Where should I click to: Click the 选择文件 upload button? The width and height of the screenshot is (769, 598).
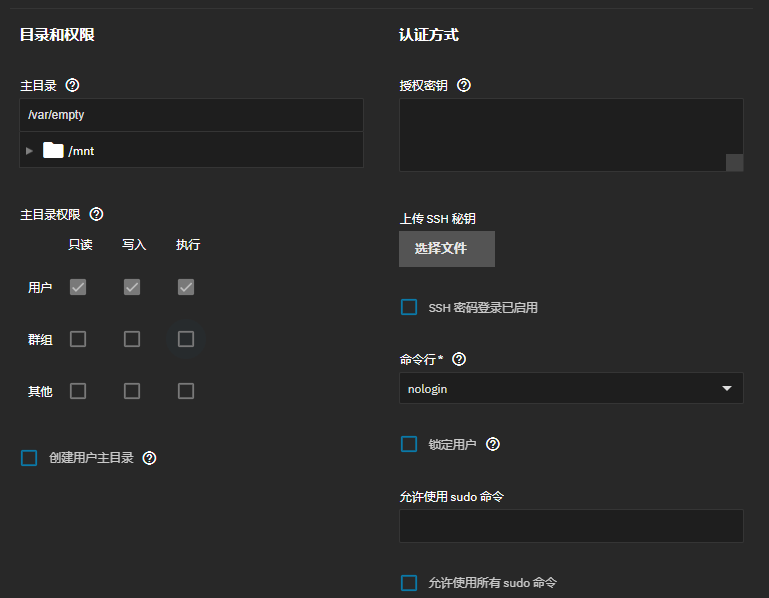click(x=446, y=249)
